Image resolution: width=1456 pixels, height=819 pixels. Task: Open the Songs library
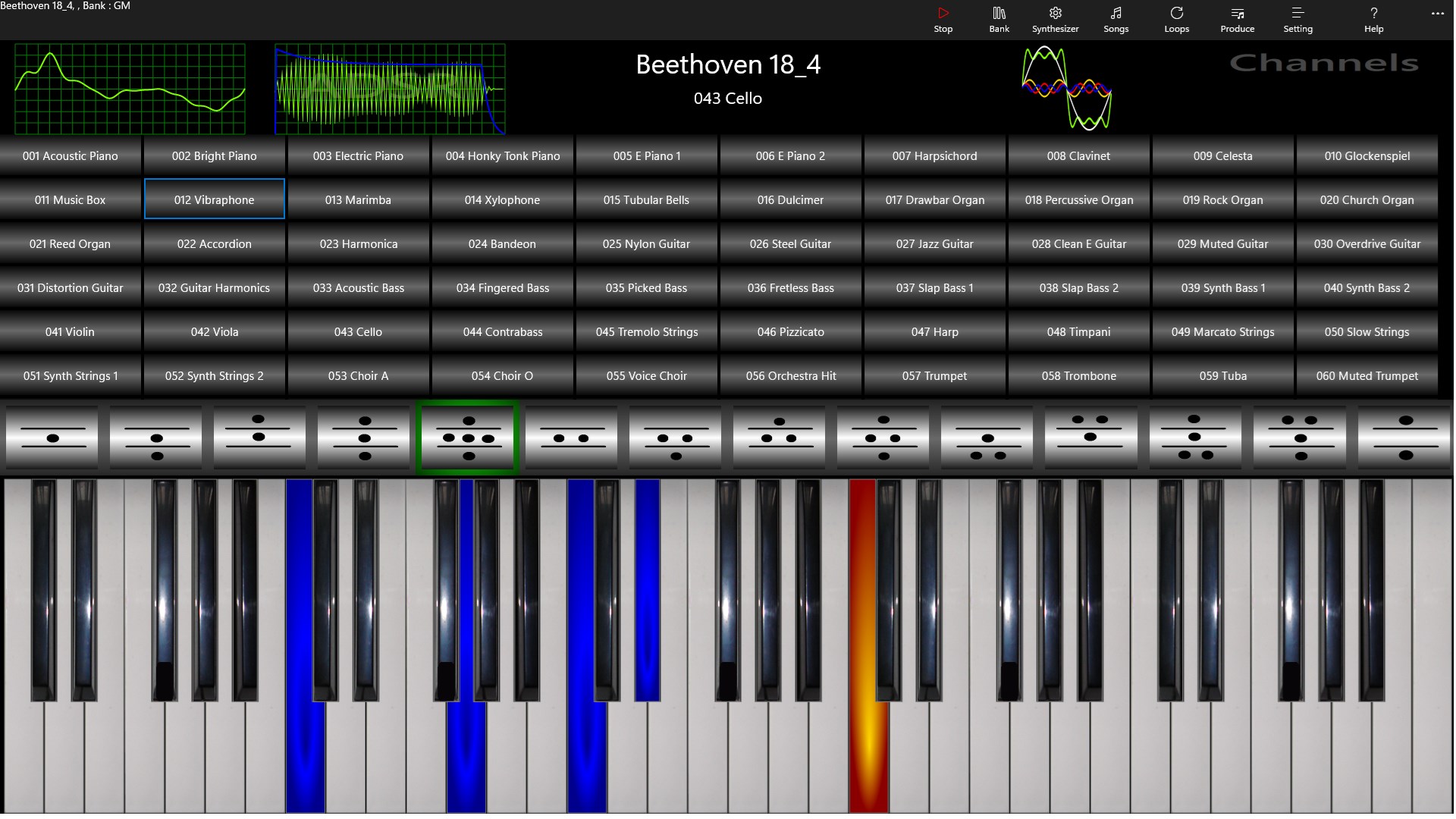pyautogui.click(x=1116, y=19)
